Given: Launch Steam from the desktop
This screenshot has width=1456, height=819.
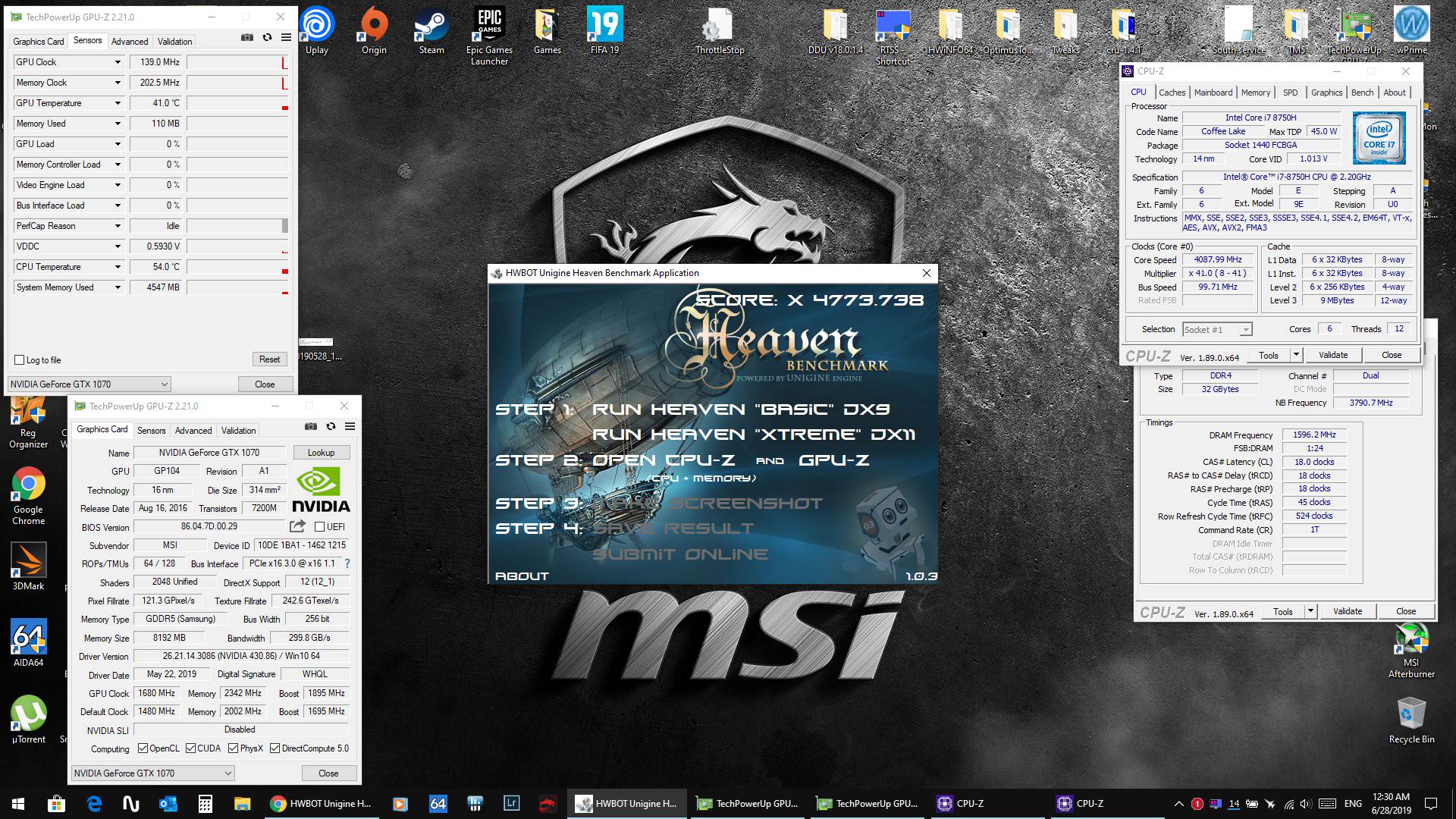Looking at the screenshot, I should coord(431,30).
